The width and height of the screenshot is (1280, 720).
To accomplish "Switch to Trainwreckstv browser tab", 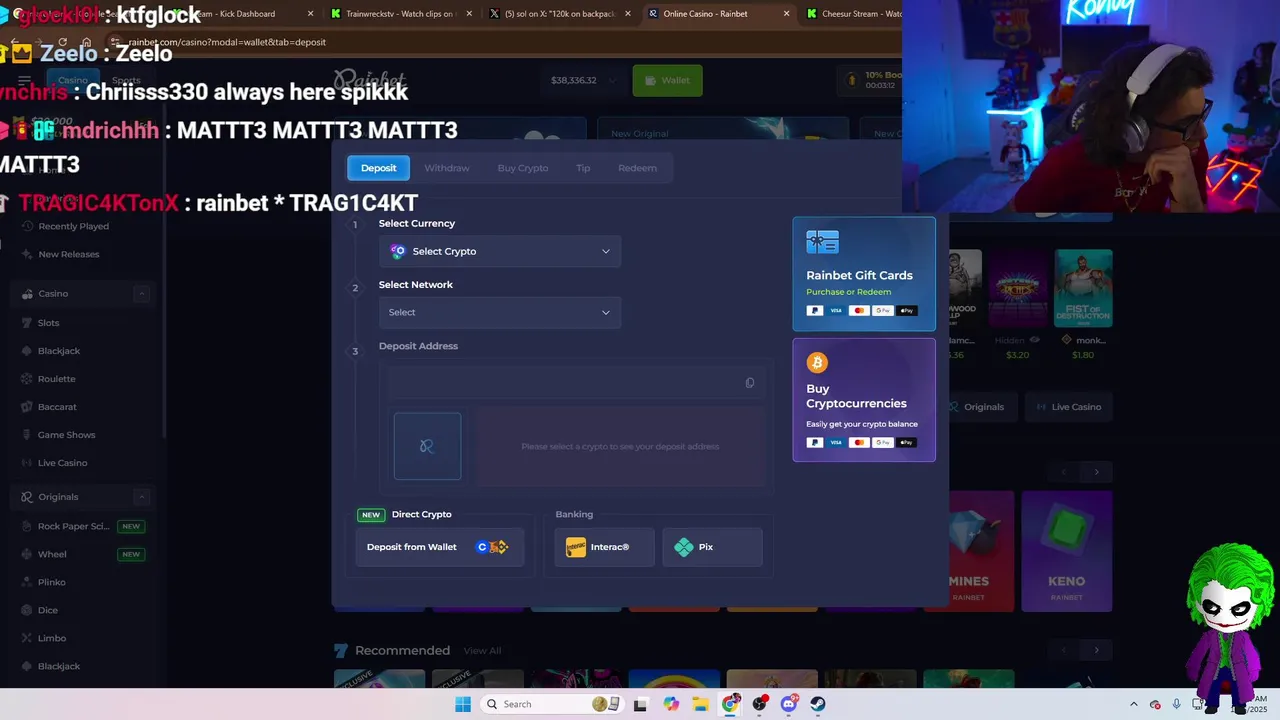I will click(400, 14).
